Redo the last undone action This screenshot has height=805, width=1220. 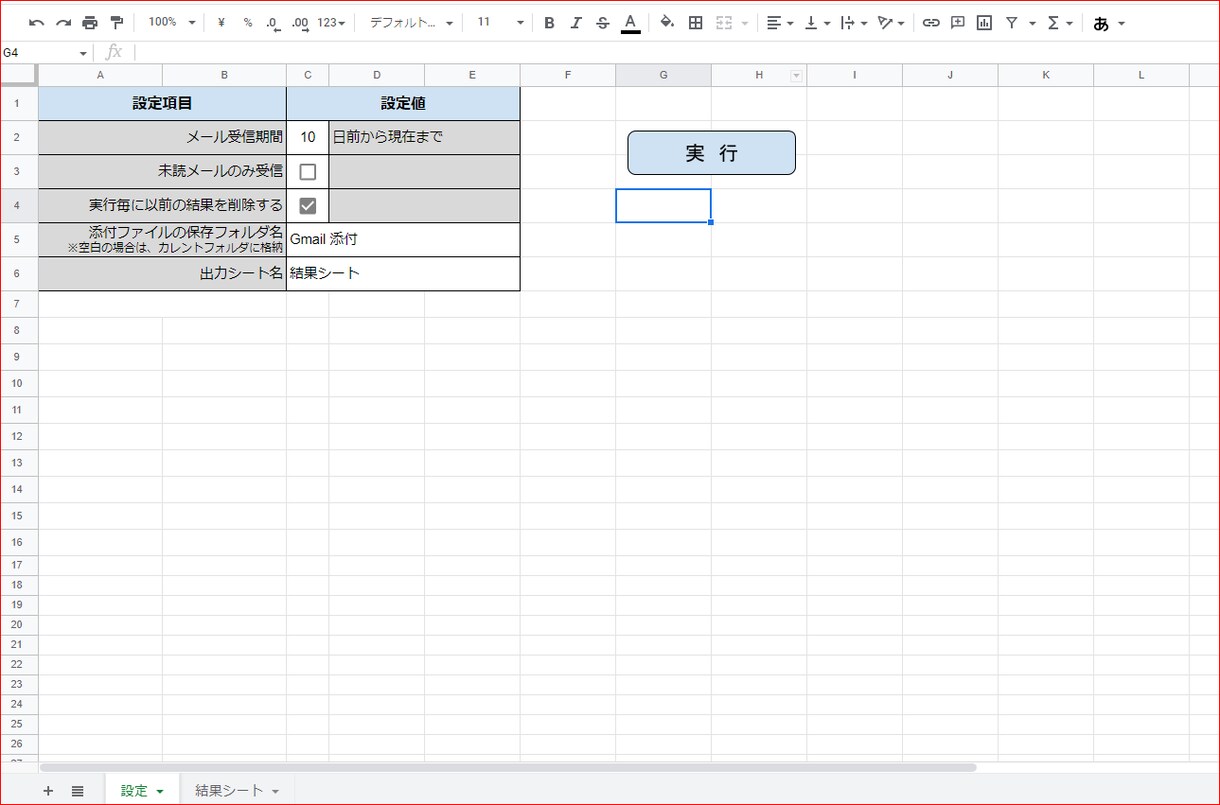(63, 22)
